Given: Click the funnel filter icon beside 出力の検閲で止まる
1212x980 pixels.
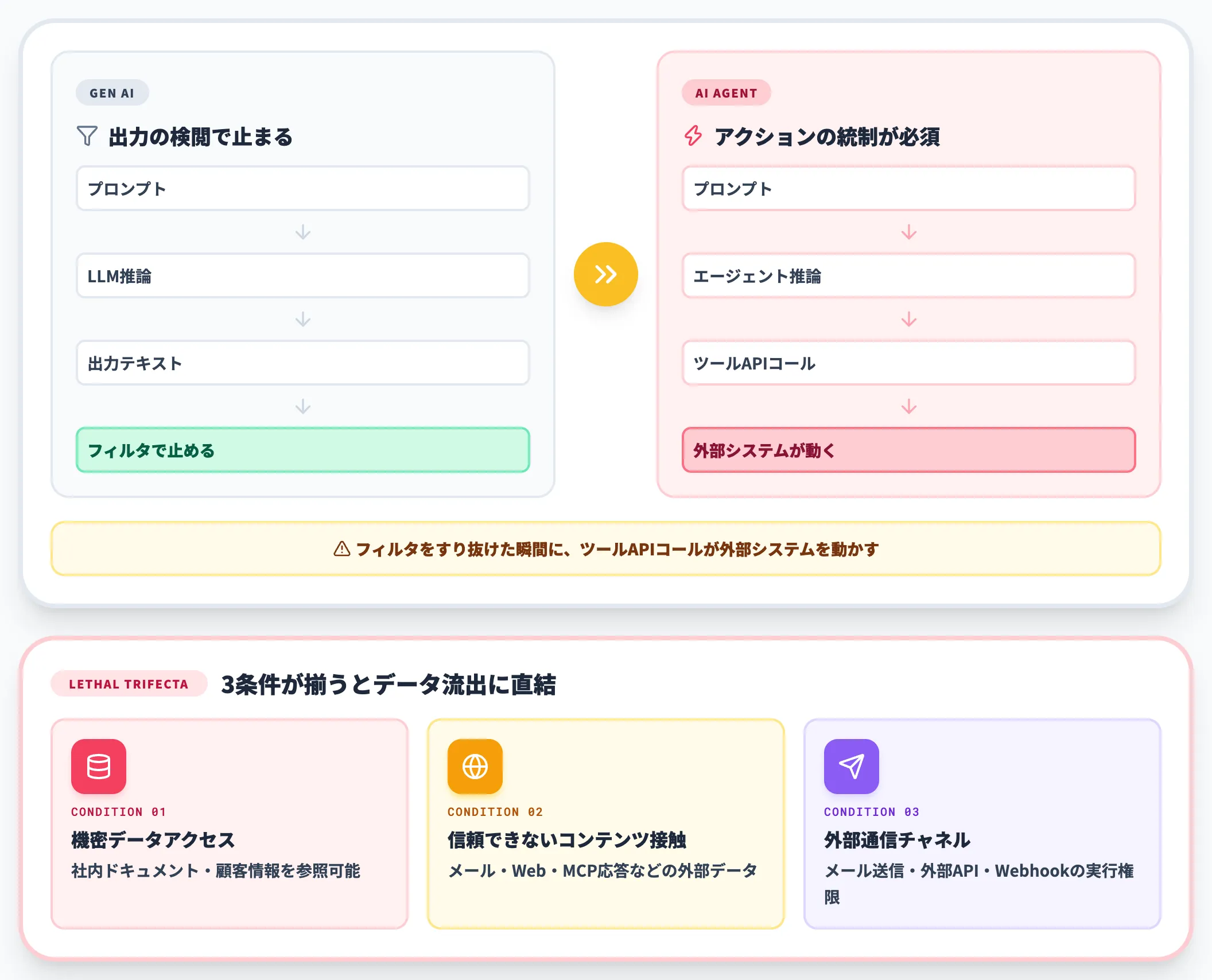Looking at the screenshot, I should tap(87, 136).
